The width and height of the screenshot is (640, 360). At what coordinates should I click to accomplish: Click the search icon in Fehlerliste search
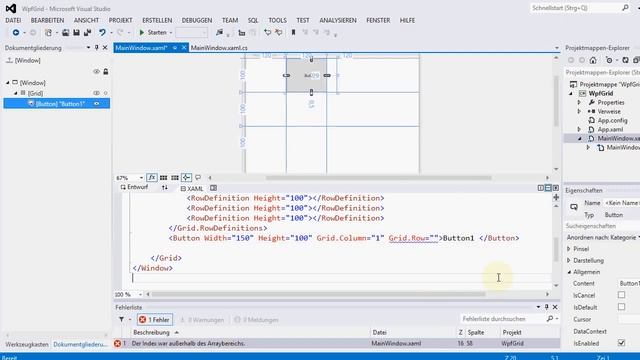tap(549, 319)
